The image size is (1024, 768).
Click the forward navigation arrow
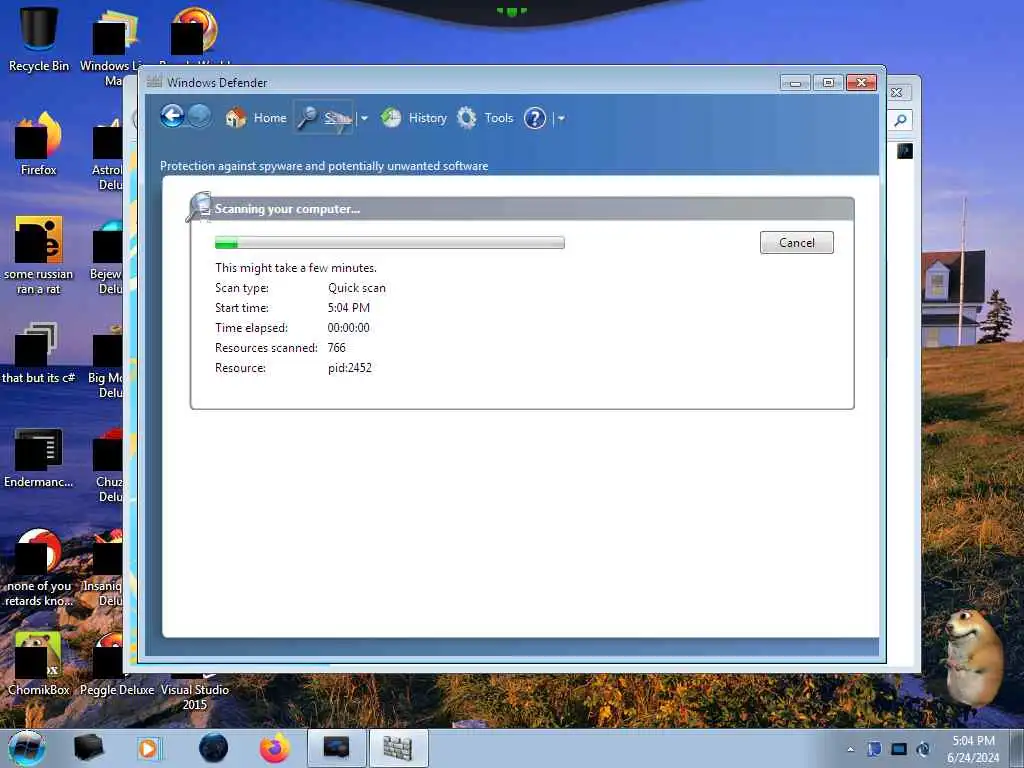(200, 117)
